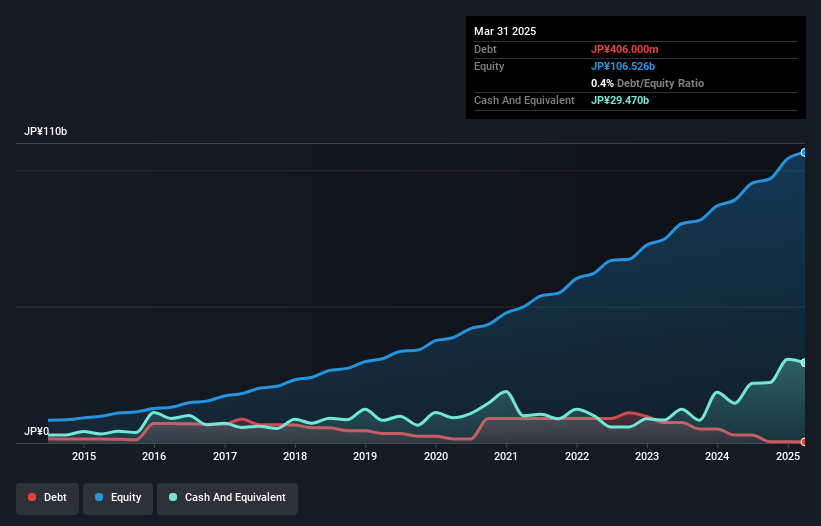
Task: Click the 2021 x-axis label
Action: [x=506, y=456]
